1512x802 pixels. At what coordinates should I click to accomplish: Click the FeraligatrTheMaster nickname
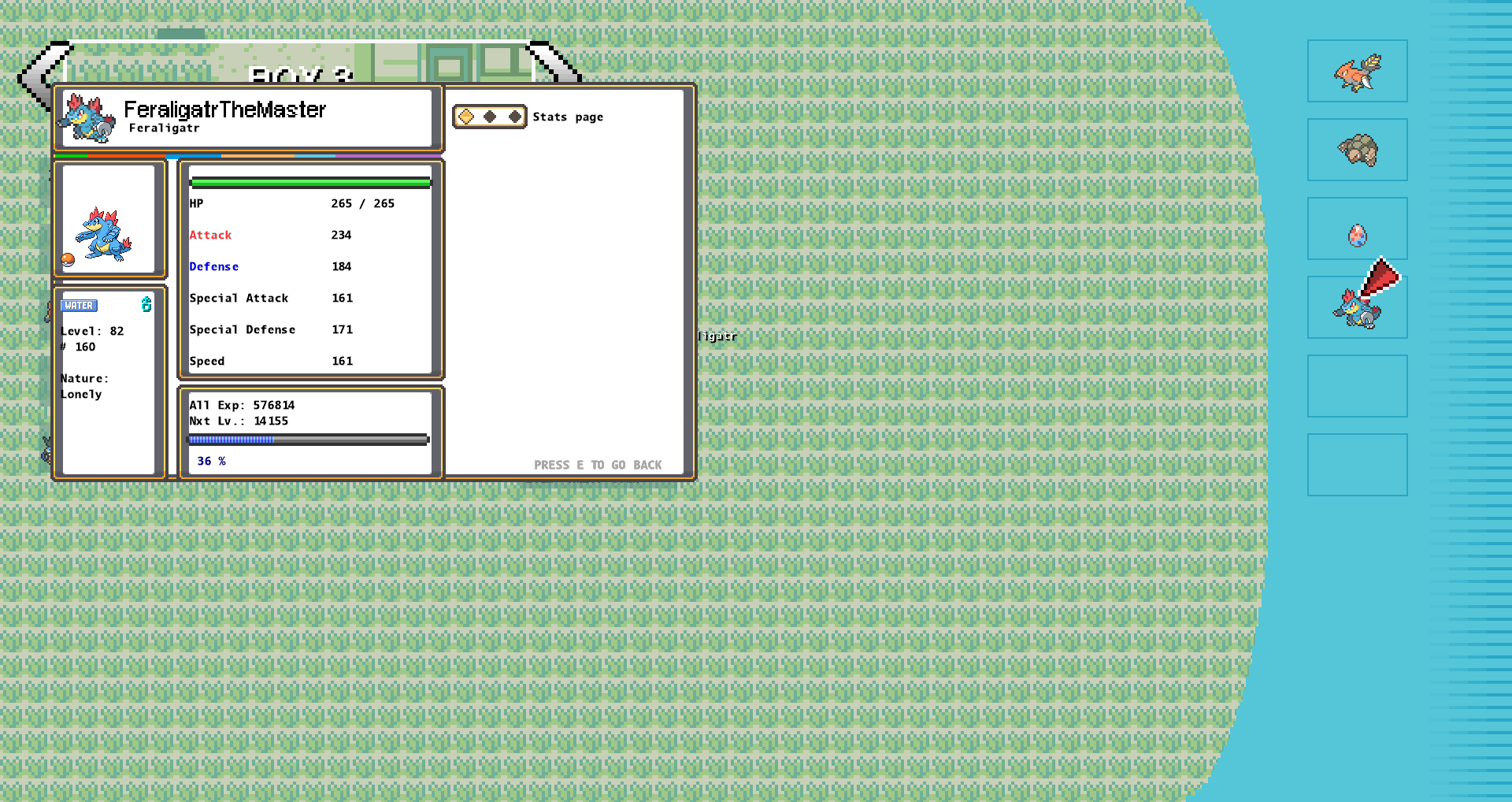point(225,110)
